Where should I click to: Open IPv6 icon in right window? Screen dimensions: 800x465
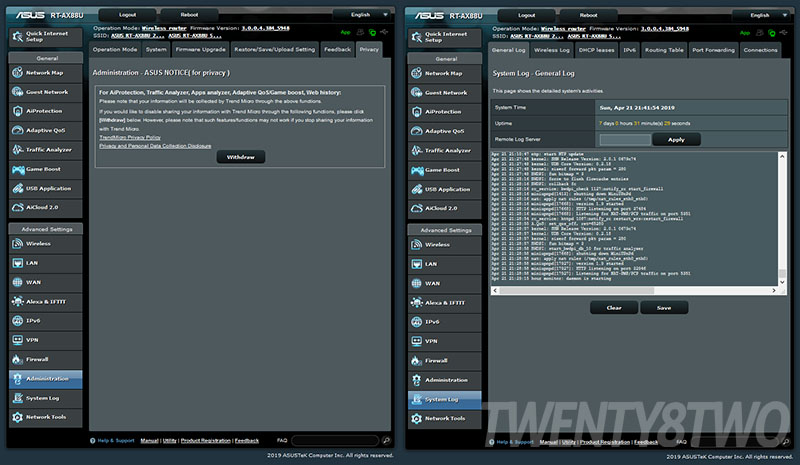tap(416, 322)
